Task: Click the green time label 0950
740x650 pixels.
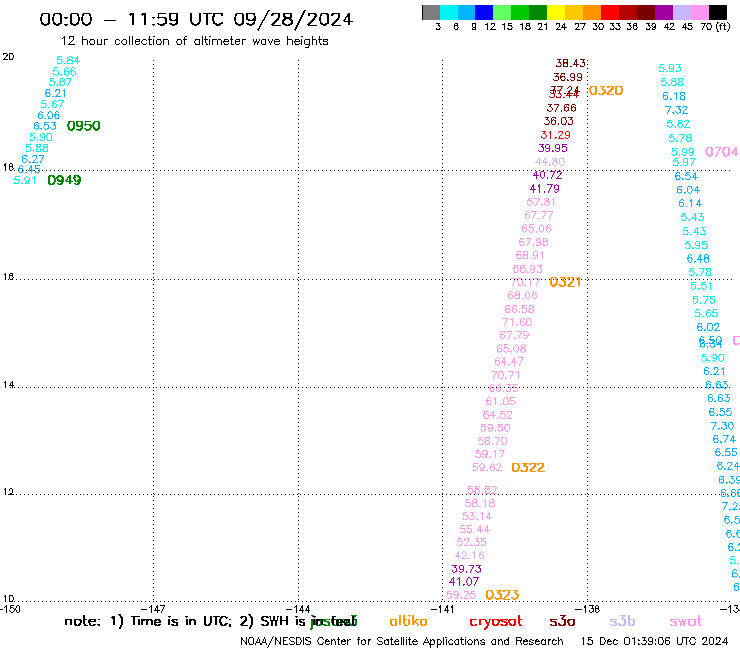Action: [84, 126]
